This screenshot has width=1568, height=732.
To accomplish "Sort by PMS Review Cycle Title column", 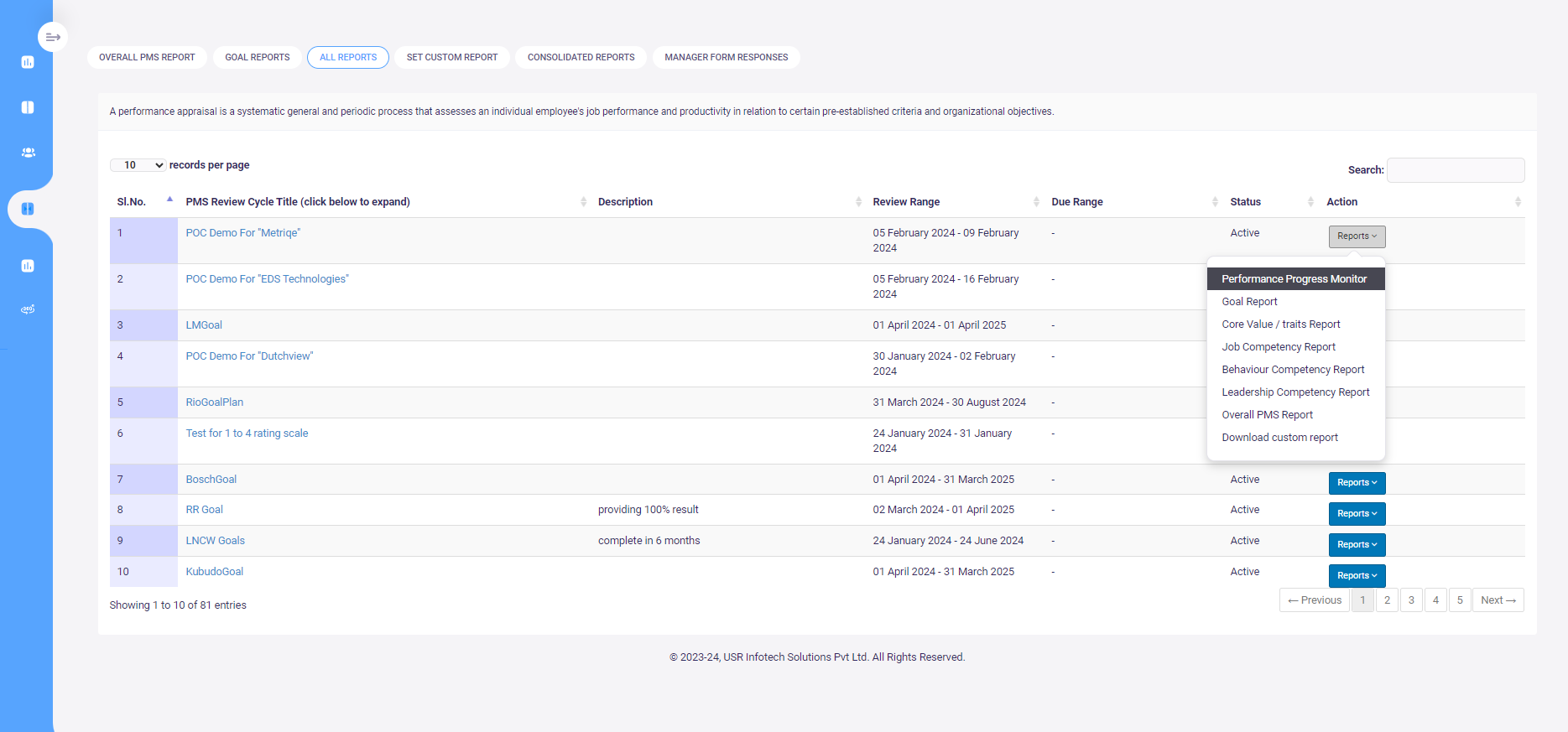I will click(x=384, y=202).
